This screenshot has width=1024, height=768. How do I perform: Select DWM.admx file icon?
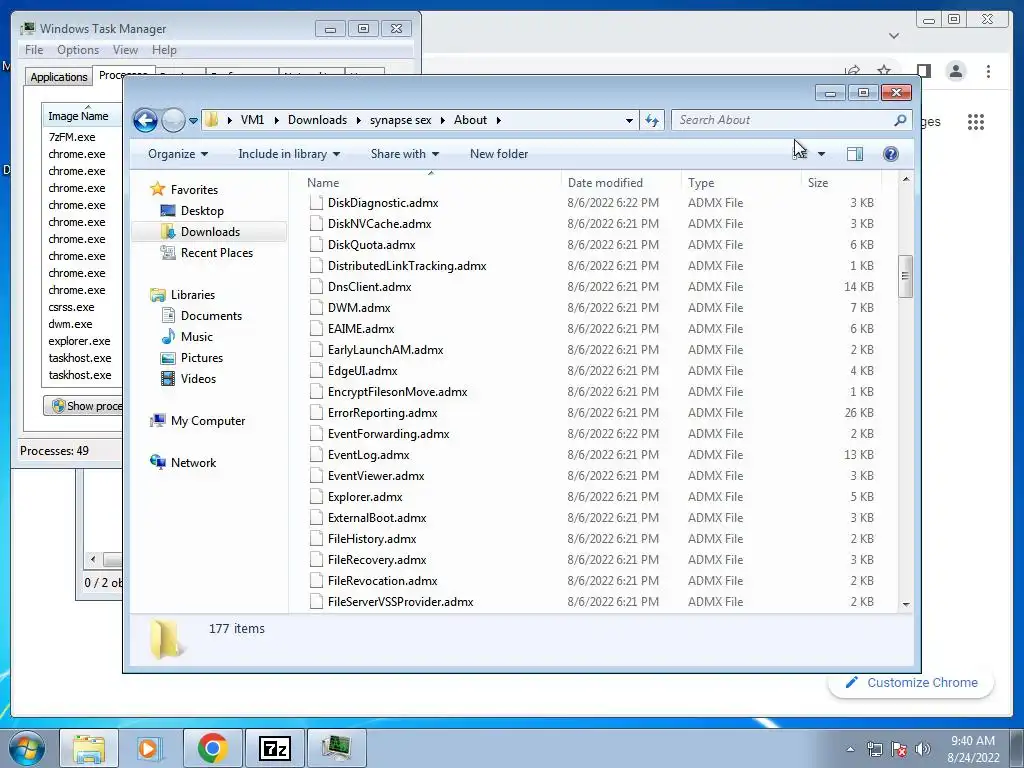pos(316,308)
